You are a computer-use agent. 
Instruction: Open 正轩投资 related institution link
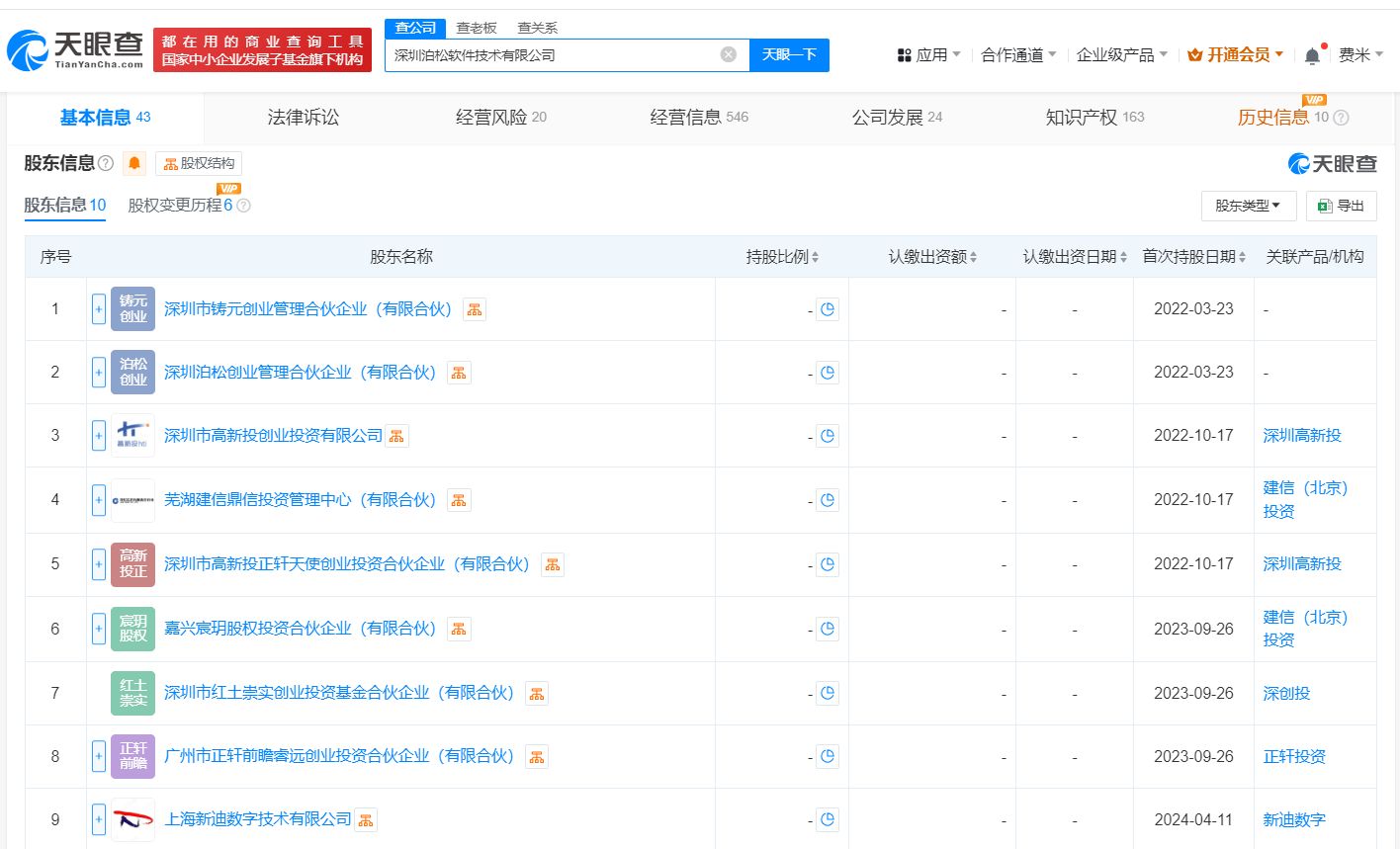click(1294, 756)
